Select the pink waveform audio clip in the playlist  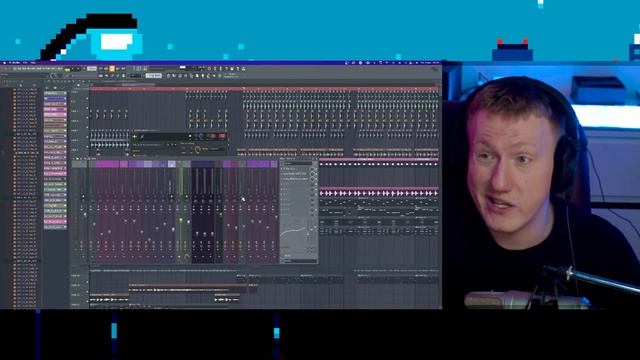(379, 192)
